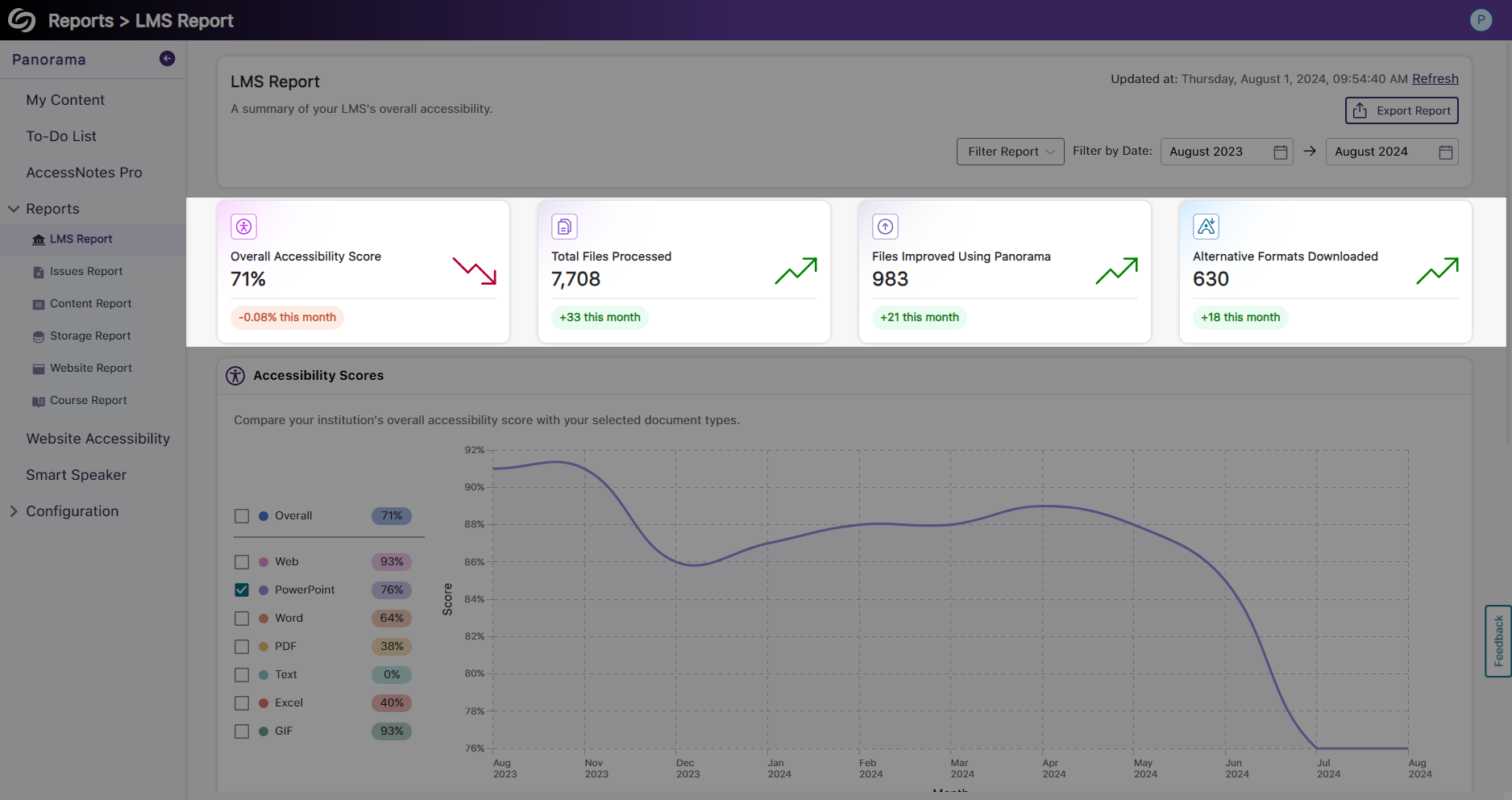Check the PDF document type checkbox
The image size is (1512, 800).
[x=242, y=647]
